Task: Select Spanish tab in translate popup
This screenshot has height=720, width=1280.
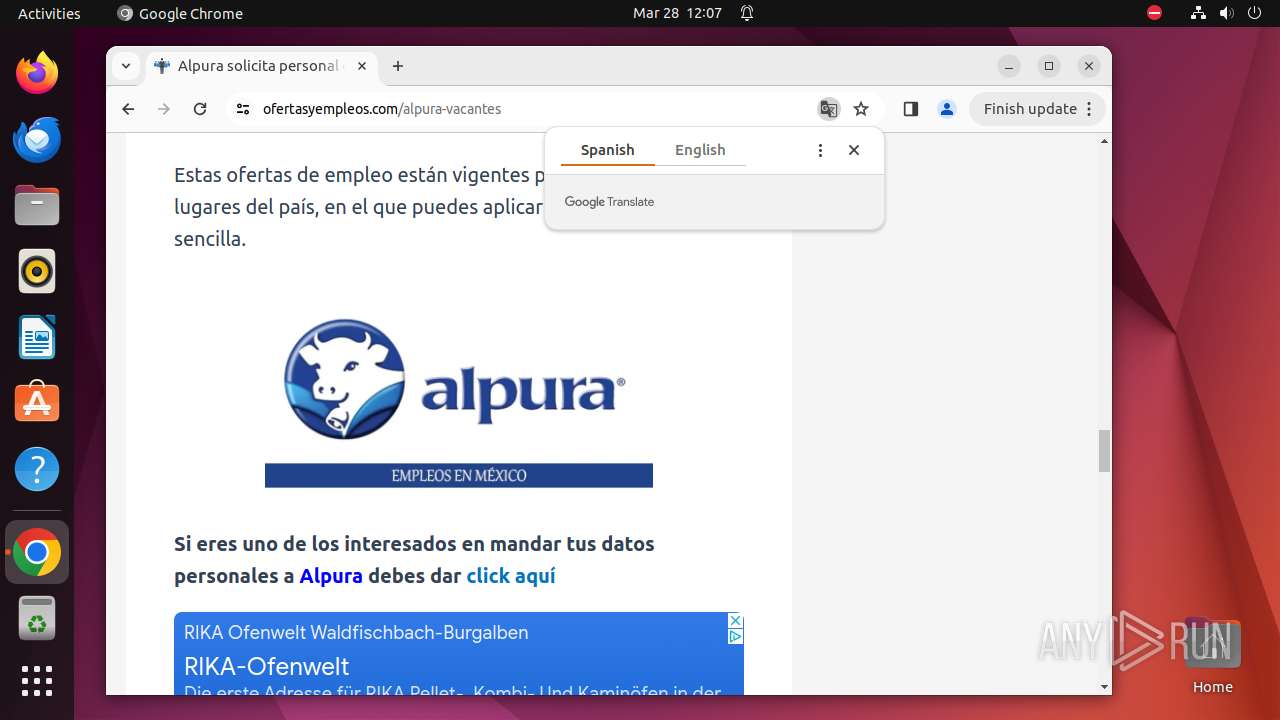Action: click(x=607, y=150)
